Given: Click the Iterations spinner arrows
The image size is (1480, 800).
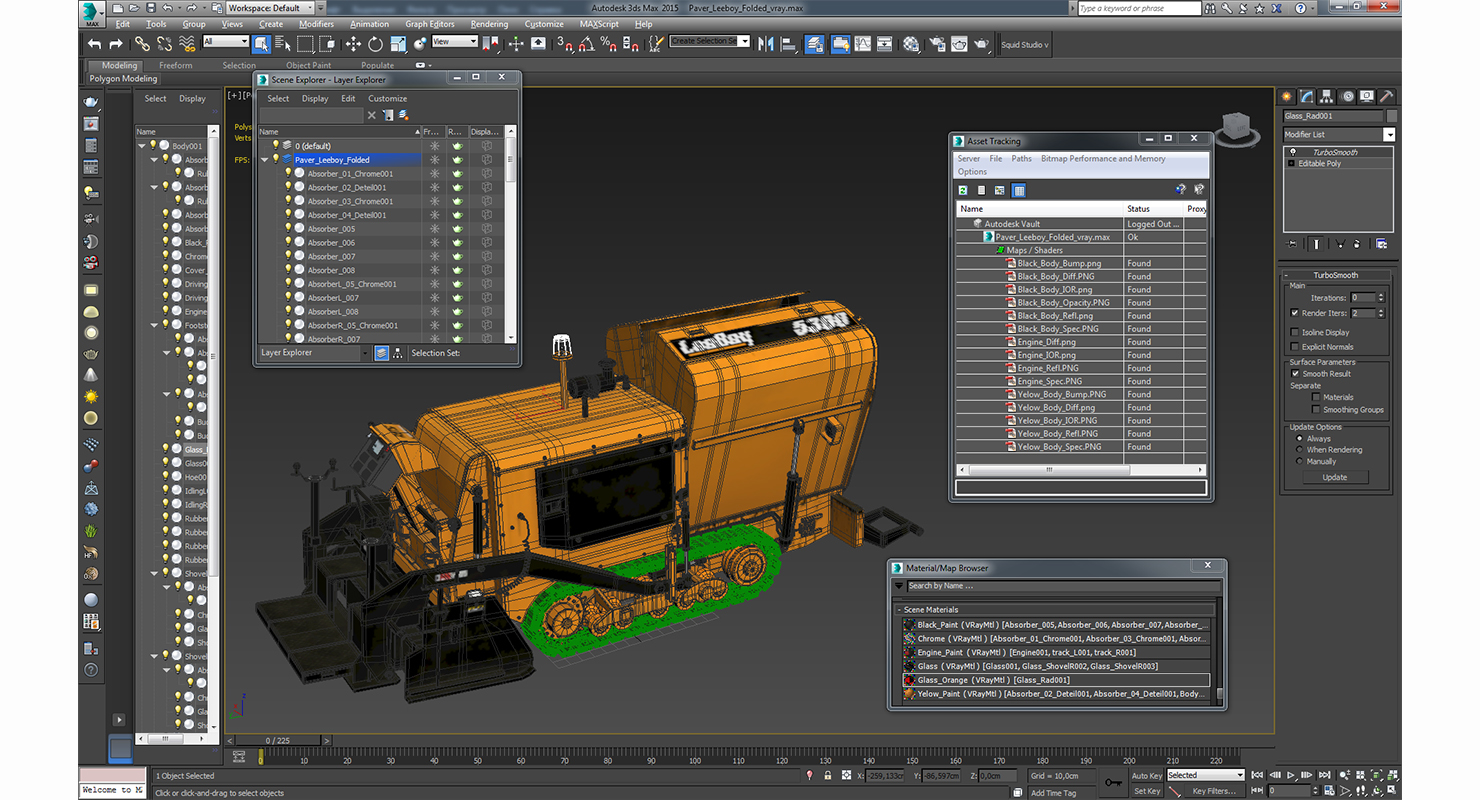Looking at the screenshot, I should (x=1381, y=297).
